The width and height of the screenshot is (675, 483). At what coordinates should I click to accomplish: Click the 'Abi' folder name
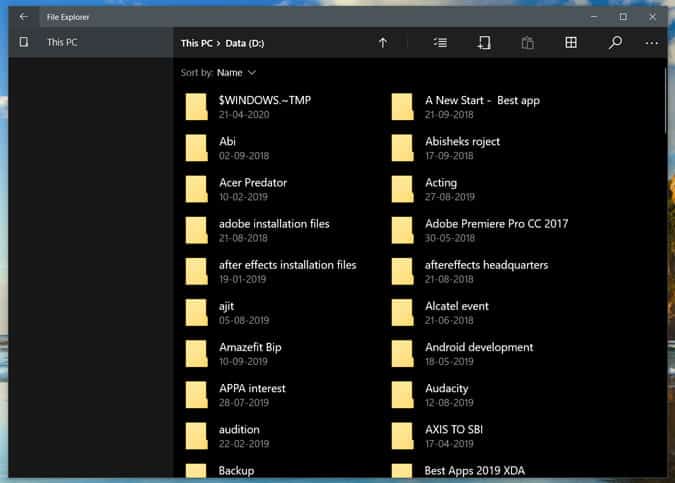pos(227,142)
